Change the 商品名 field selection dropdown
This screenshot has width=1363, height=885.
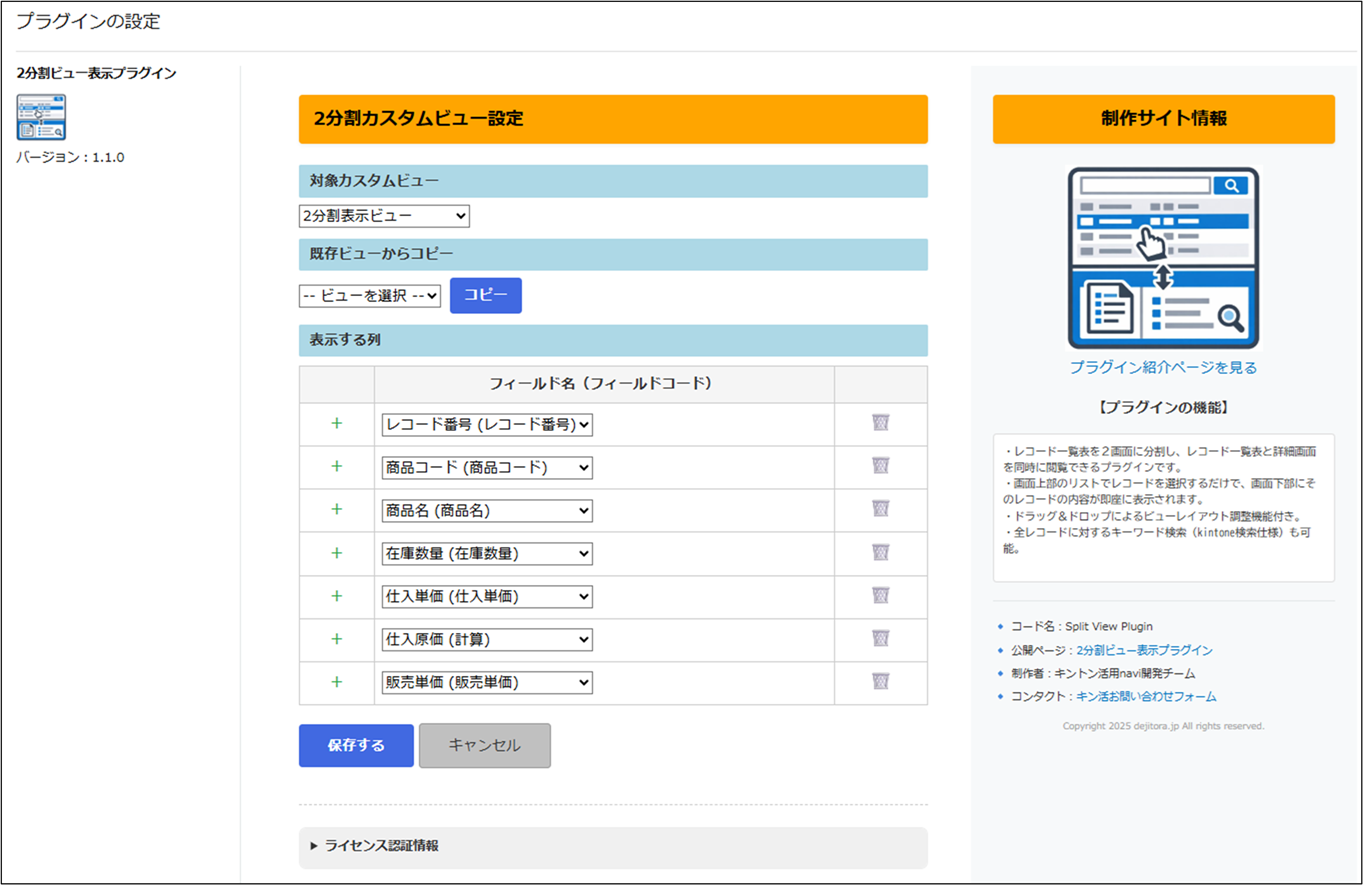(x=487, y=511)
